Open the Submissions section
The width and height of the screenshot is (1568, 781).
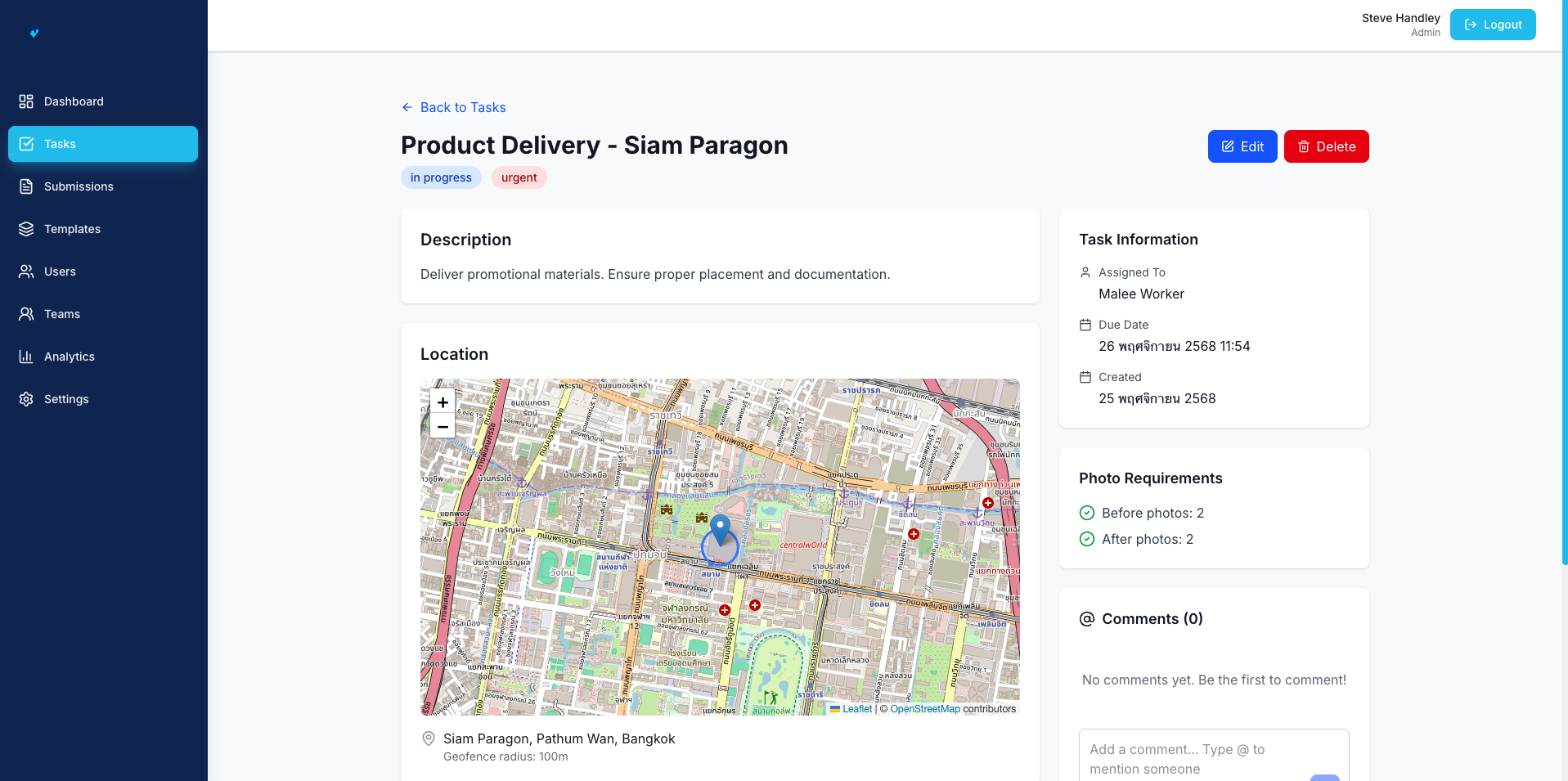[79, 186]
